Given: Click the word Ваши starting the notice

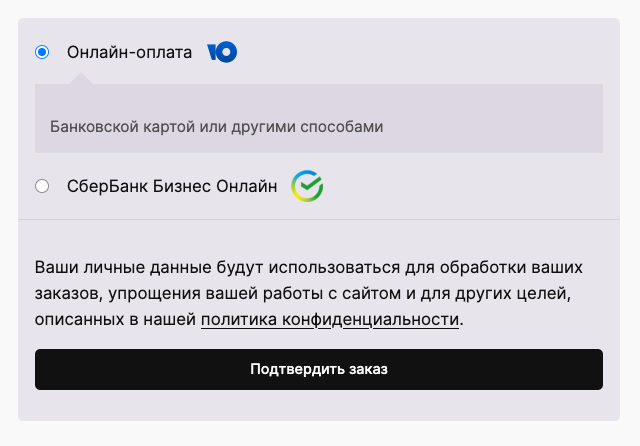Looking at the screenshot, I should click(55, 270).
